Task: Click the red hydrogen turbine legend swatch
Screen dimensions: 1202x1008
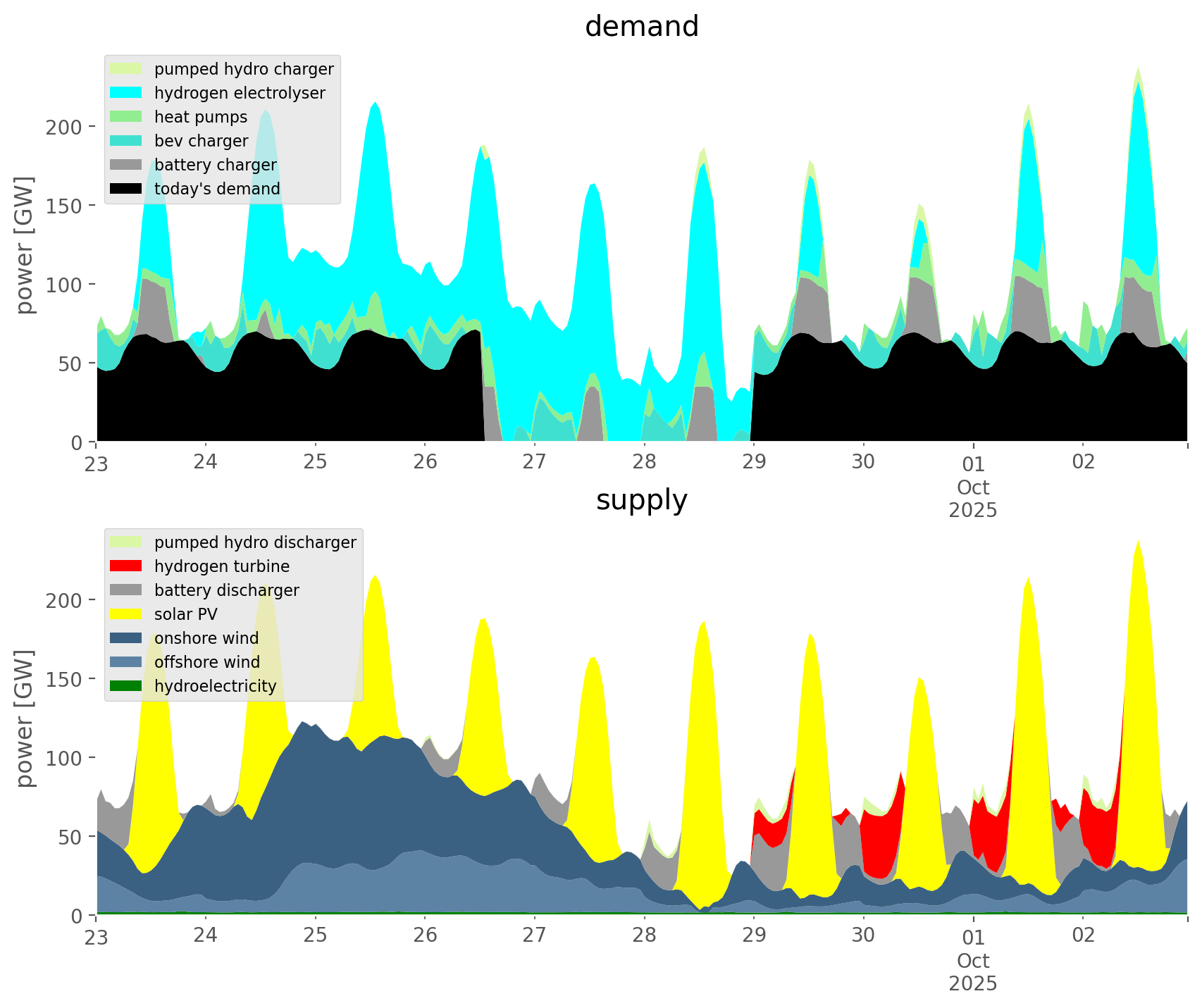Action: coord(127,566)
